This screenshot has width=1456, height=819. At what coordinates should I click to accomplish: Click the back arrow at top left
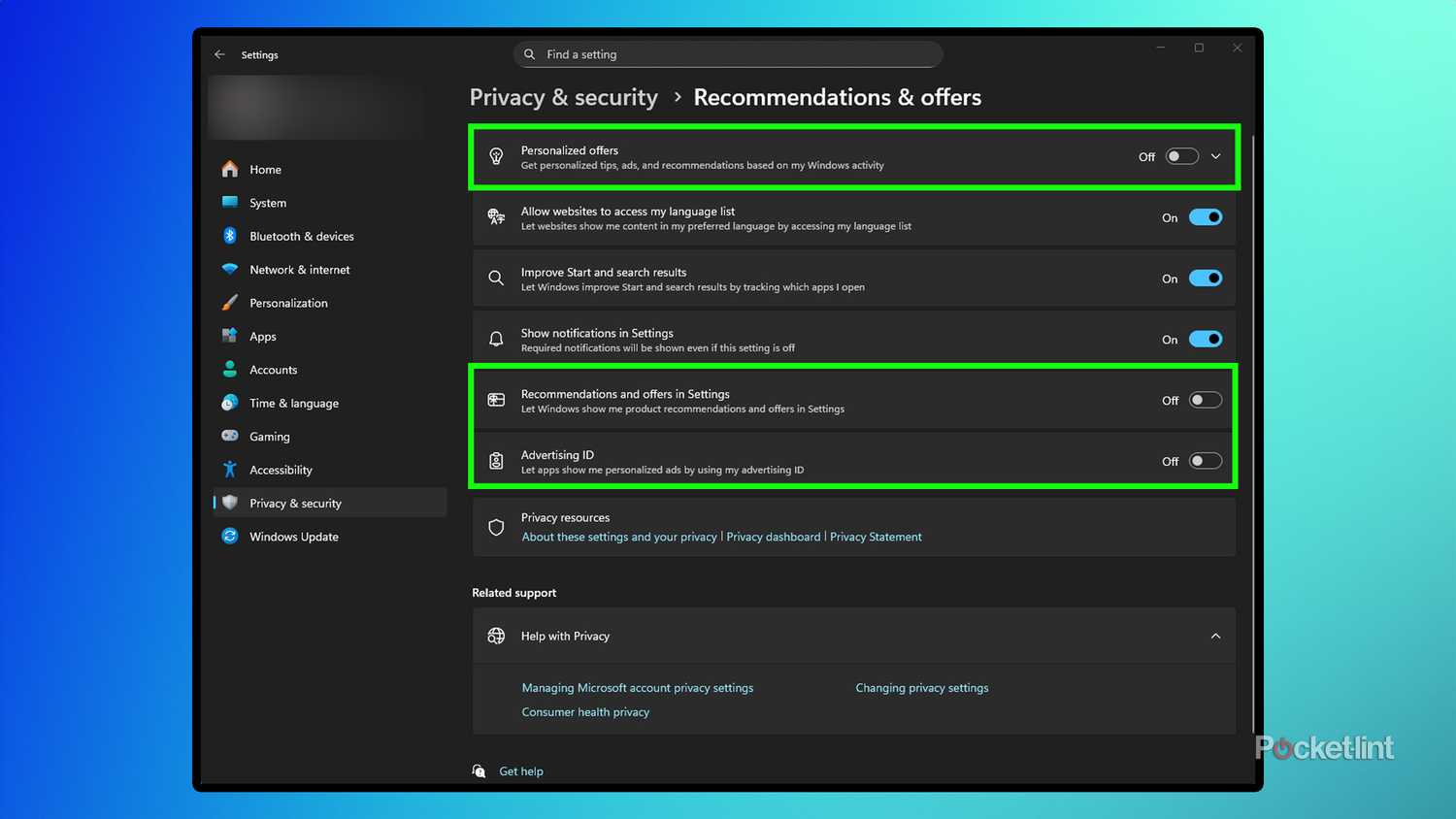click(x=219, y=54)
